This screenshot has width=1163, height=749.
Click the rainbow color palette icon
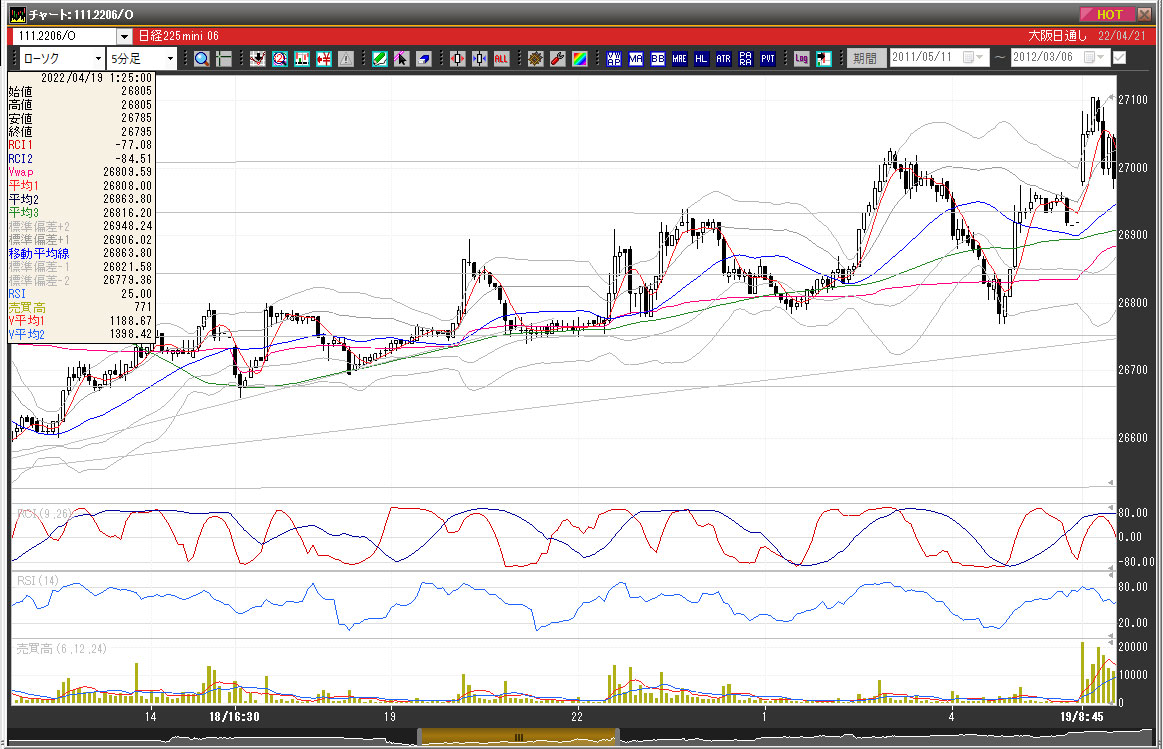click(x=579, y=59)
